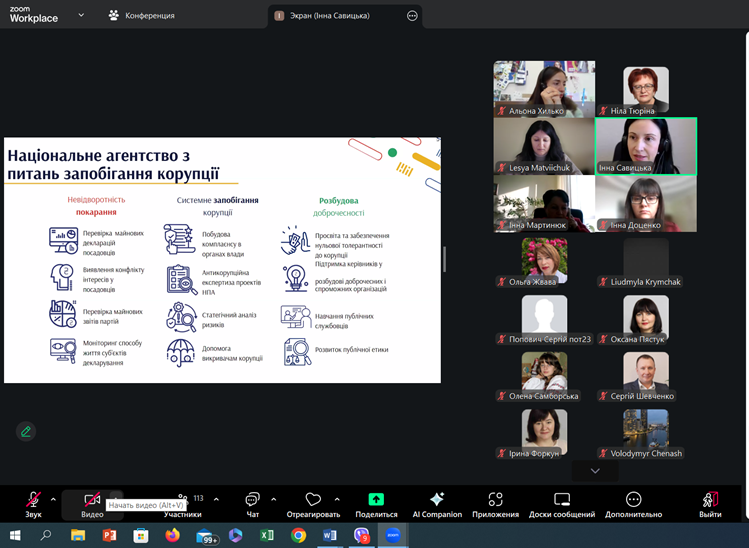Open the Чат chat panel
The height and width of the screenshot is (548, 749).
[252, 501]
